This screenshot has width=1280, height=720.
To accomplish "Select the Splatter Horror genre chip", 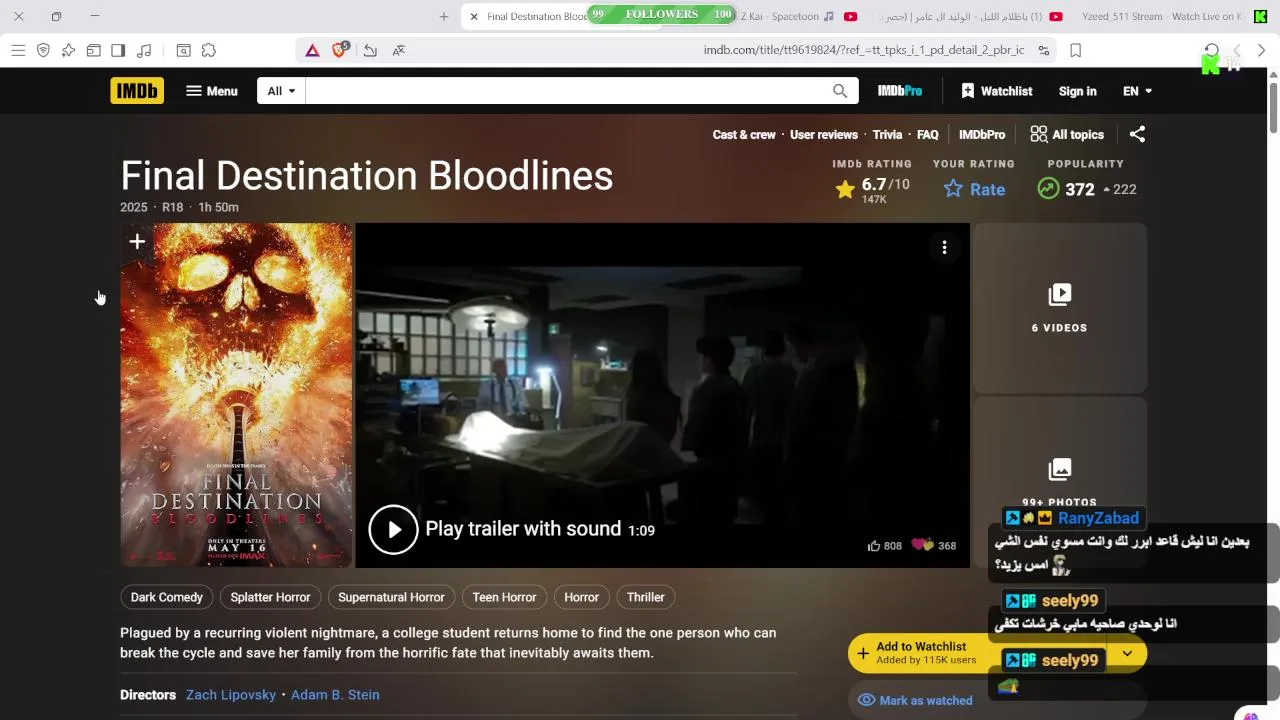I will tap(270, 597).
